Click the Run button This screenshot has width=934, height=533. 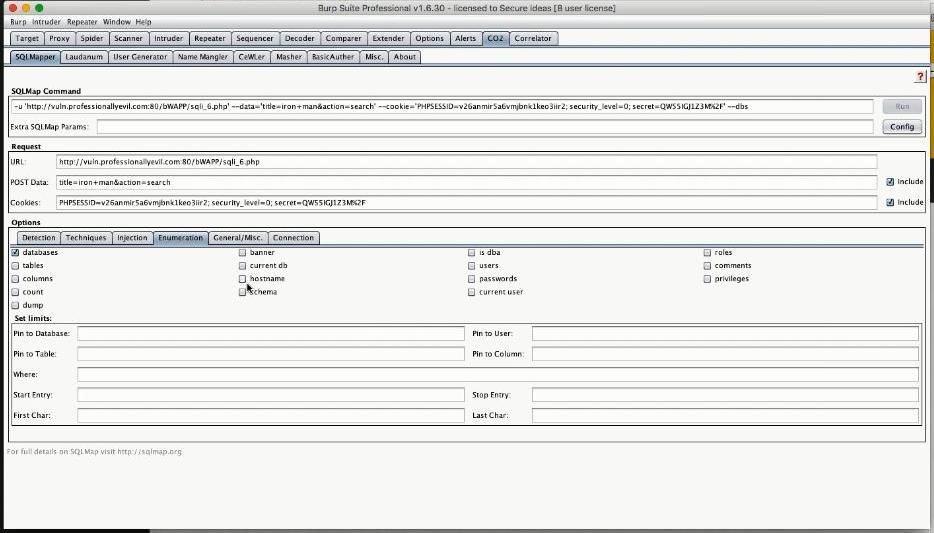point(902,107)
